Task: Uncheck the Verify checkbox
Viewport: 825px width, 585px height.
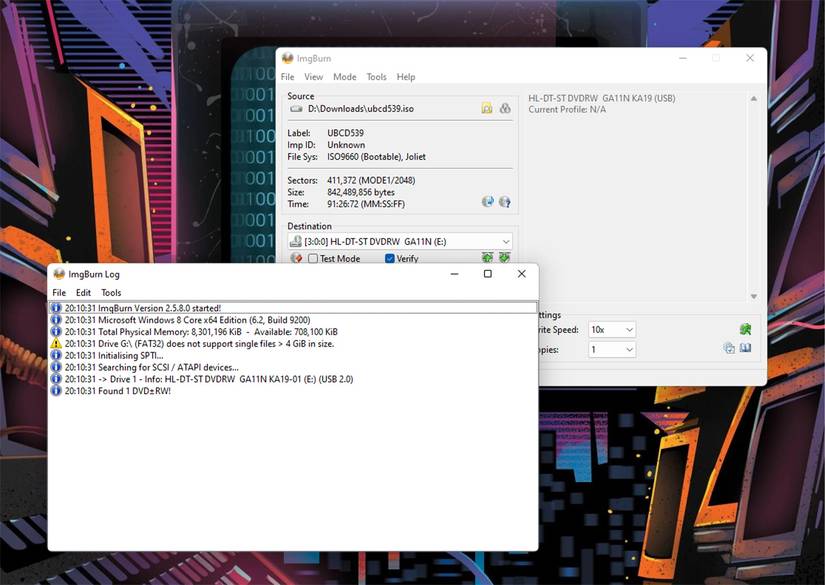Action: (x=390, y=258)
